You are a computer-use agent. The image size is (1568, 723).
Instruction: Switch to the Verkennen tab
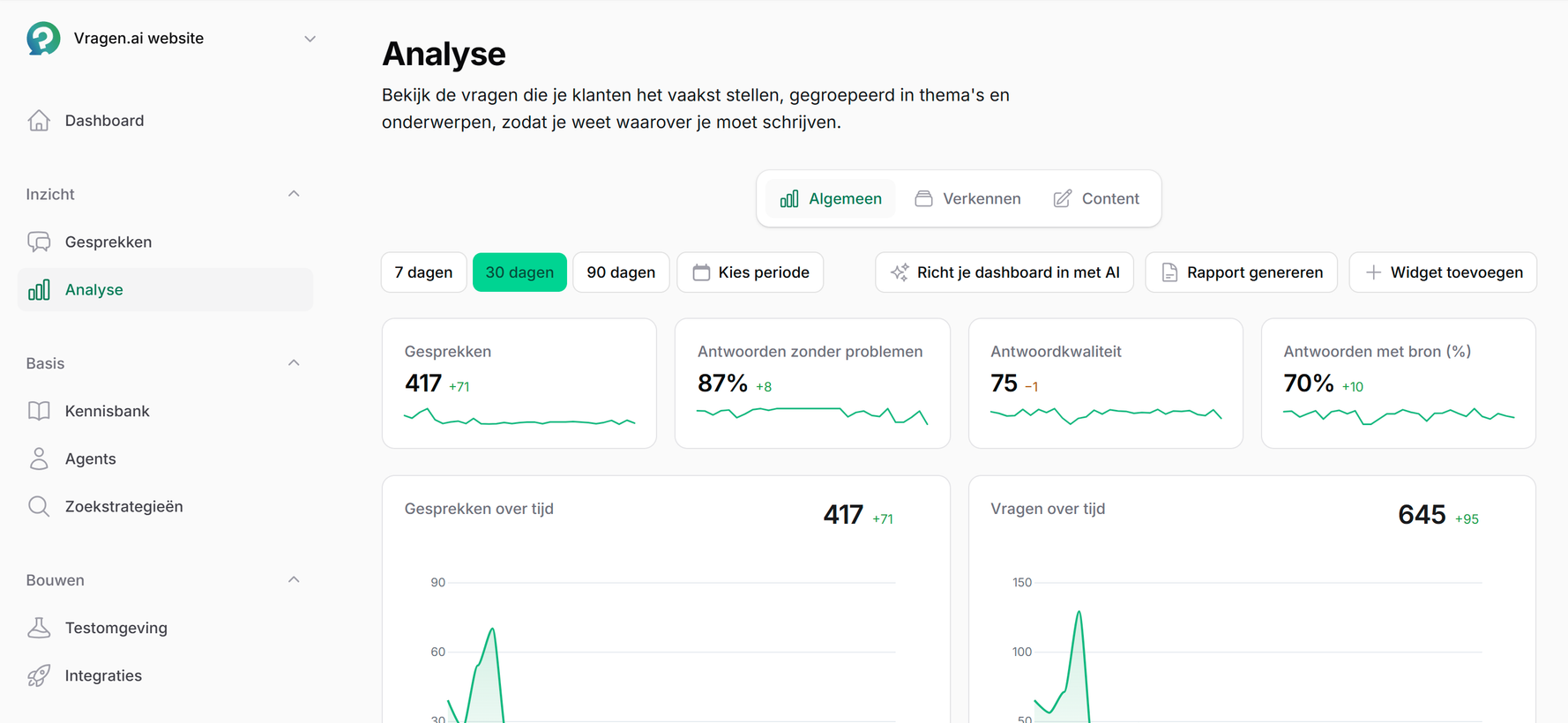point(967,198)
